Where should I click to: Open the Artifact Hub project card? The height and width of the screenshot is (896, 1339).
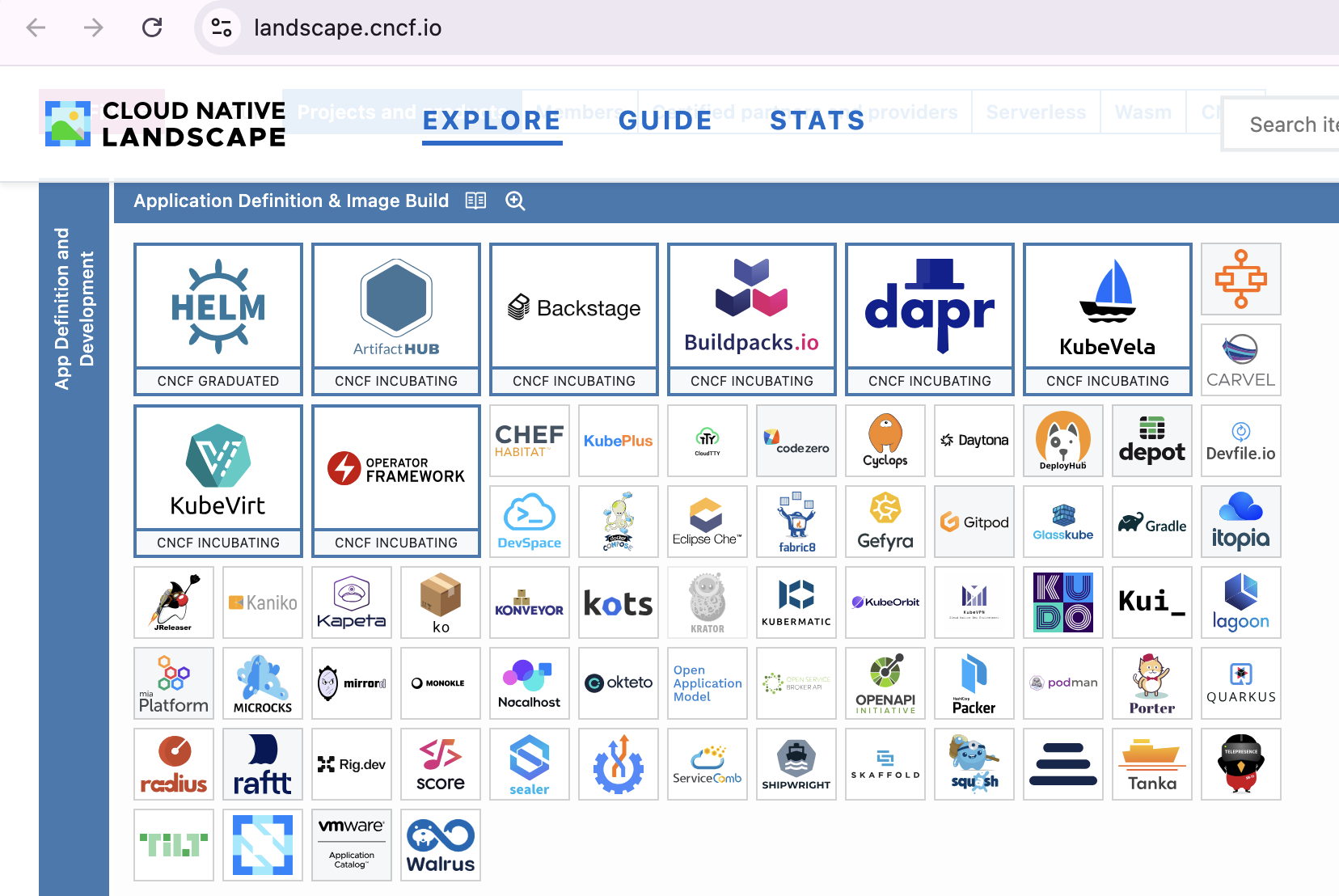[396, 319]
